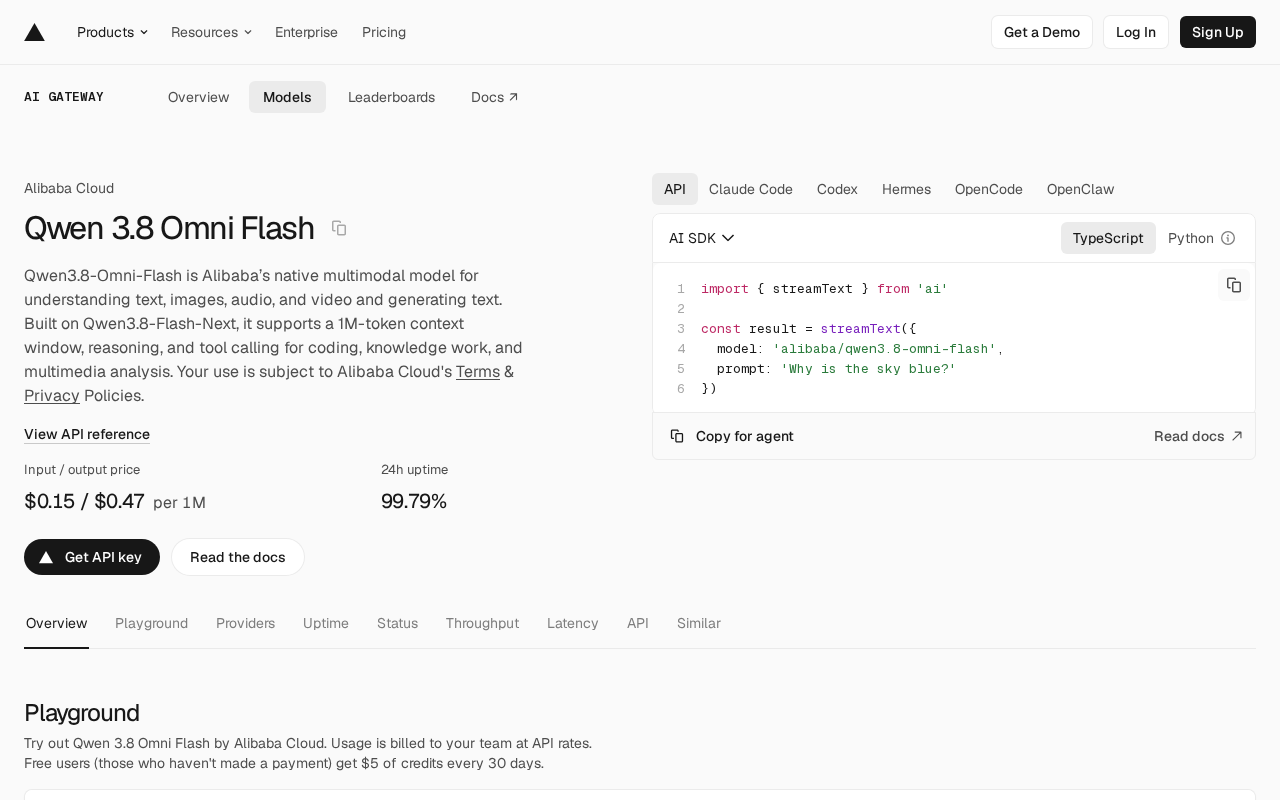This screenshot has width=1280, height=800.
Task: Jump to the Playground section tab
Action: tap(151, 623)
